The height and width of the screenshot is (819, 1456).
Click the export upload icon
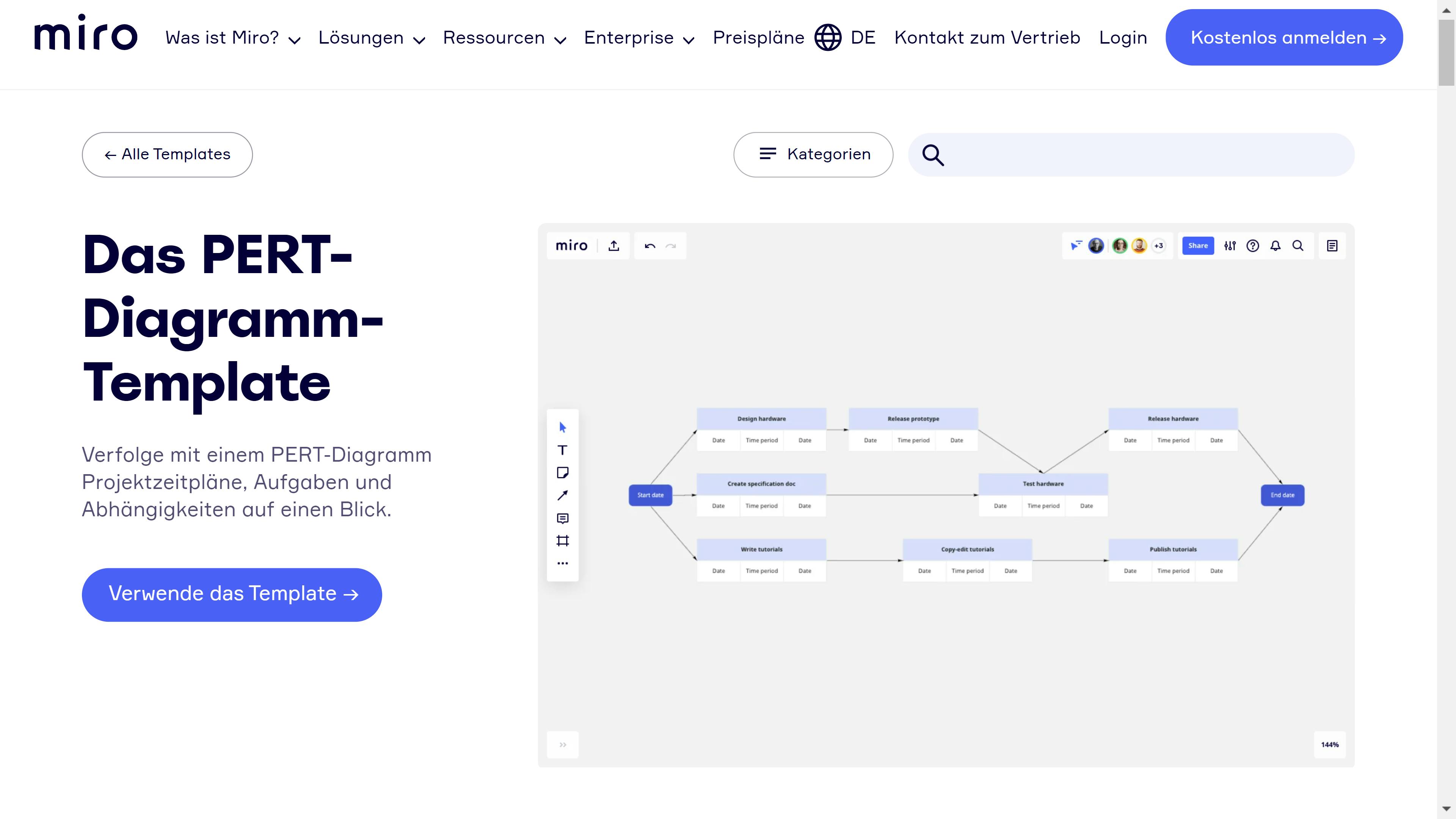(614, 246)
